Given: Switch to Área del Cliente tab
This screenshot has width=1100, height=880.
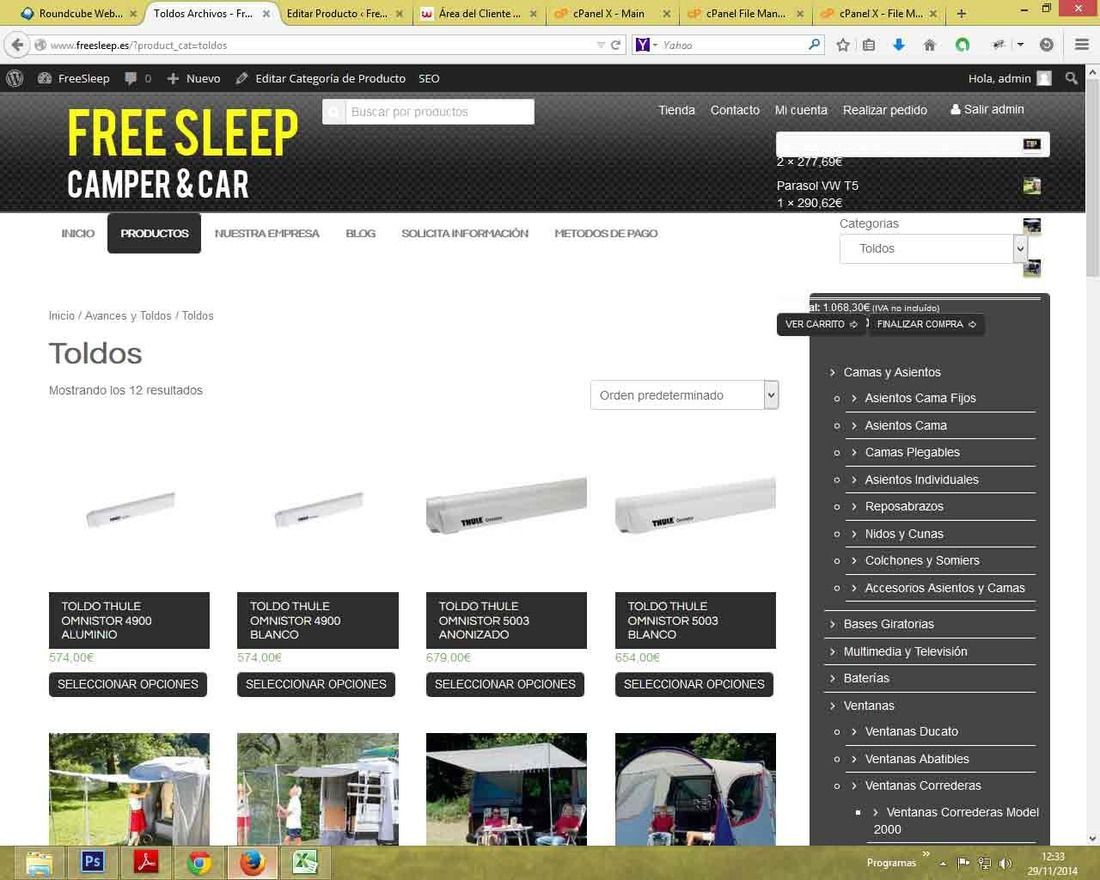Looking at the screenshot, I should pyautogui.click(x=479, y=13).
